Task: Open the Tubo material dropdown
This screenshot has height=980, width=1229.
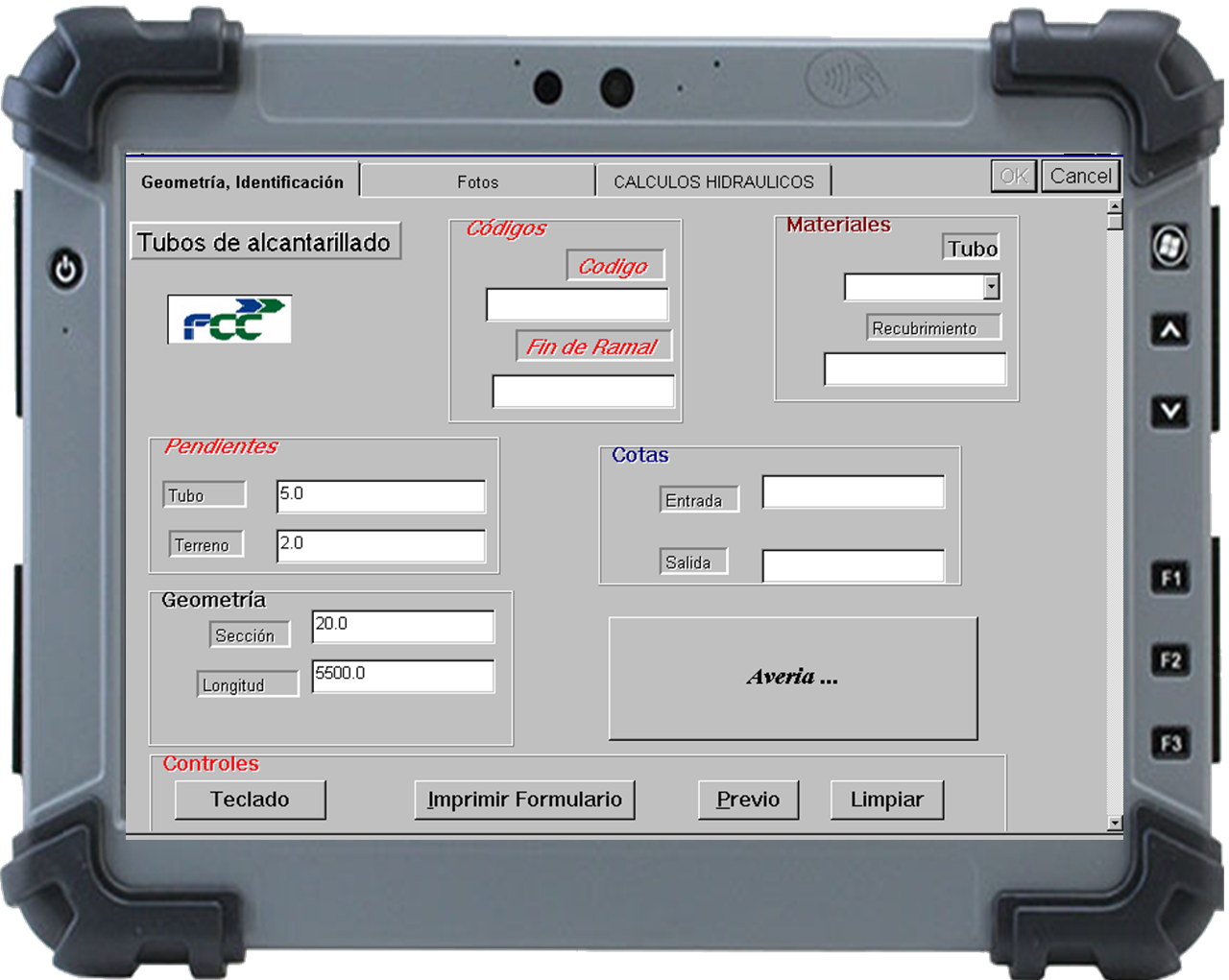Action: 991,287
